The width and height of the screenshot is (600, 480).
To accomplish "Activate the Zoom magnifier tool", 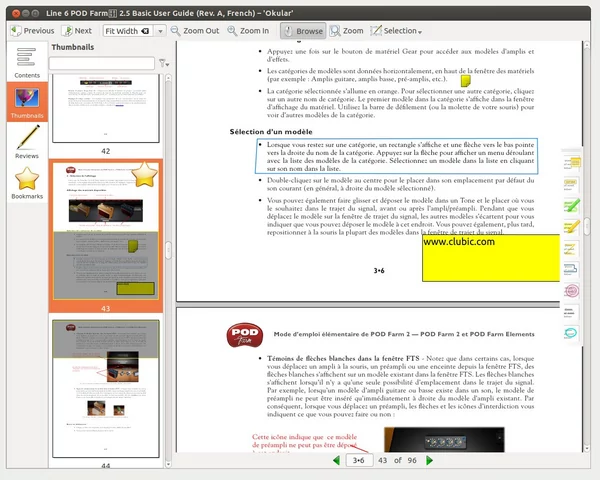I will 346,31.
